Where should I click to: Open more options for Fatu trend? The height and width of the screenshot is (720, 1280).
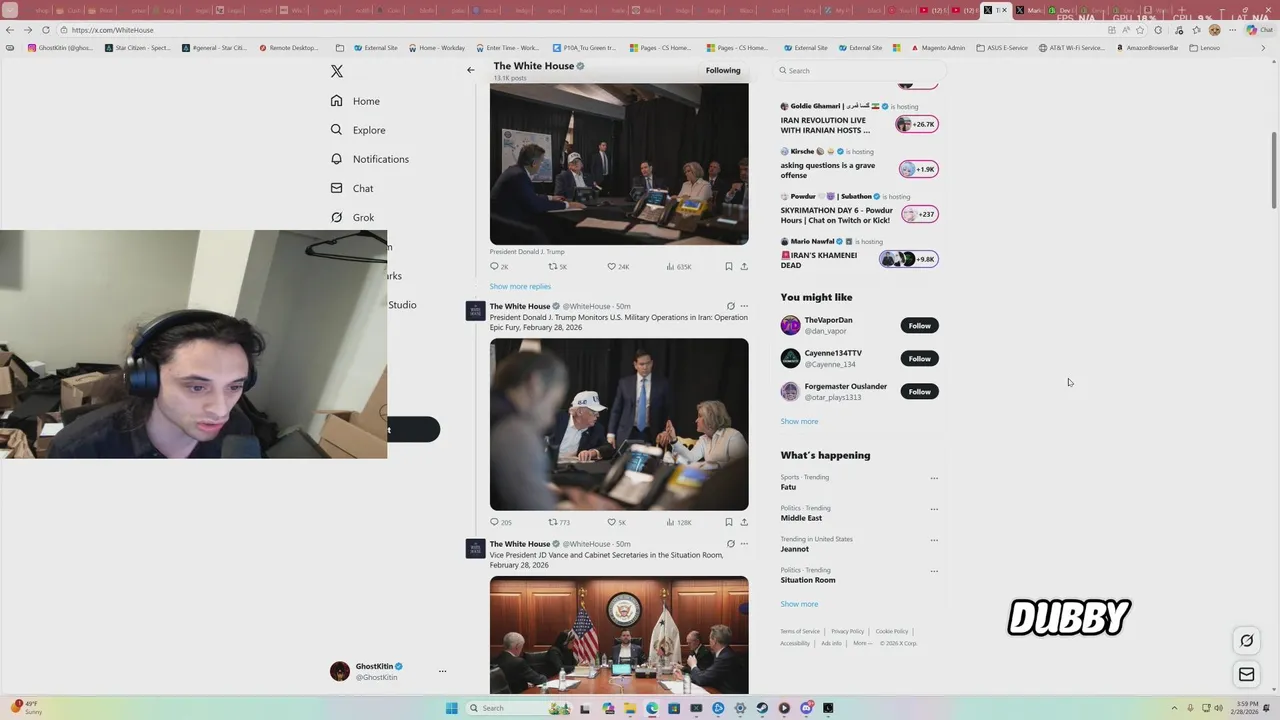[934, 478]
